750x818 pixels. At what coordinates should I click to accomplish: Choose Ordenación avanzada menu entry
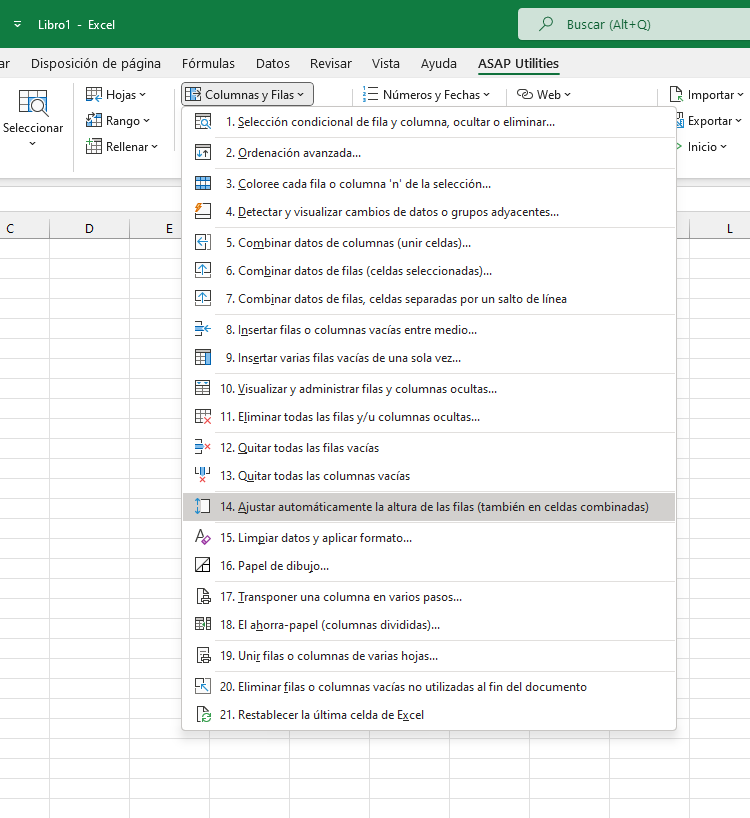coord(429,152)
